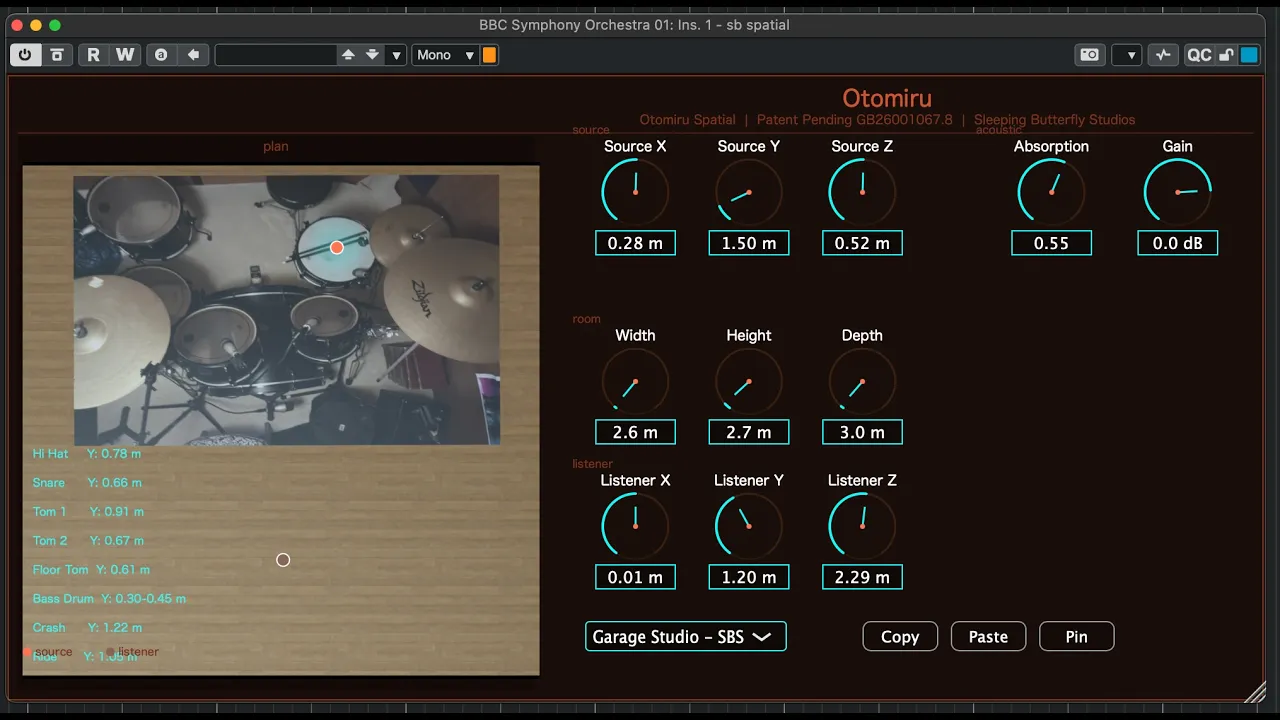Click the Source Z value 0.52 m

(x=862, y=243)
